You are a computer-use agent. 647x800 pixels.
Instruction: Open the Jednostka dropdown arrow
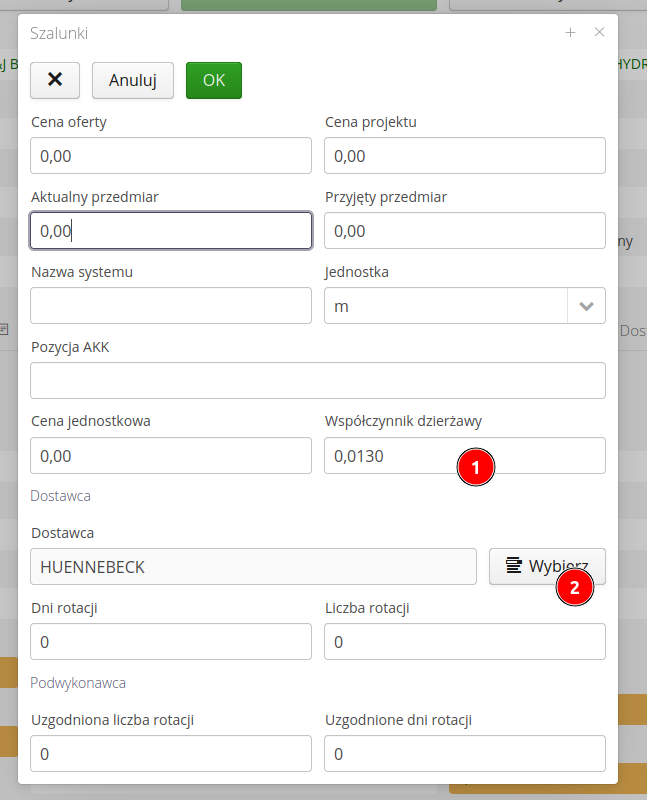tap(586, 306)
